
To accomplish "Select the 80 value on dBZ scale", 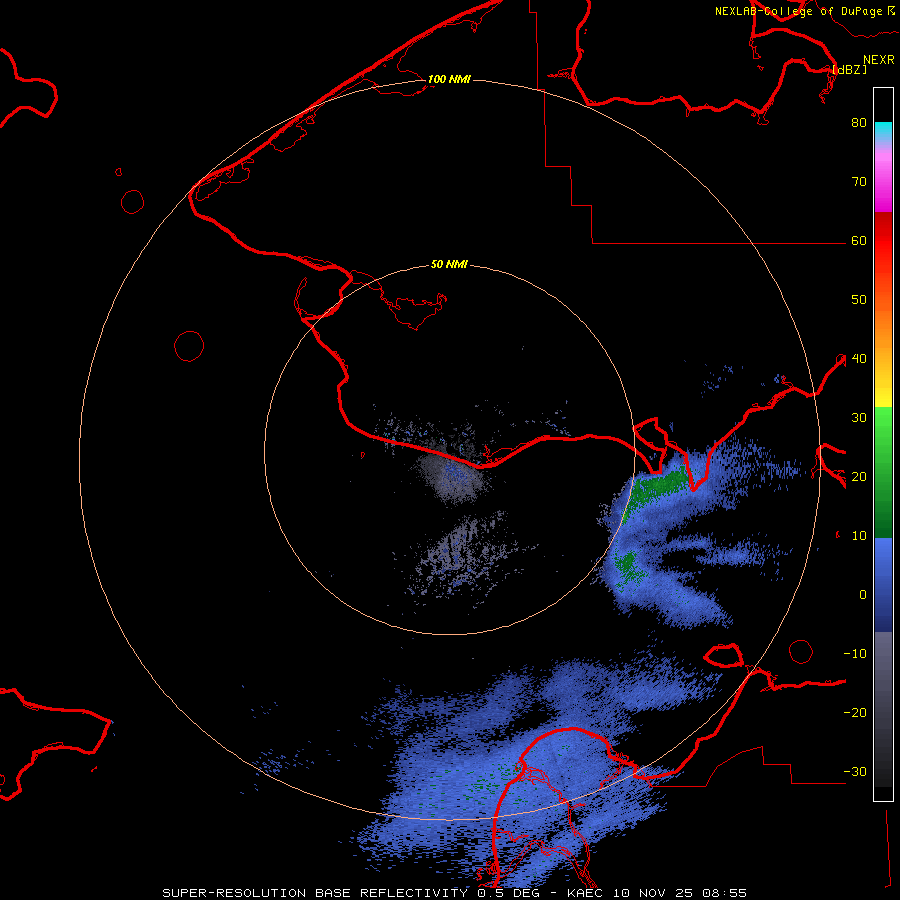I will tap(859, 122).
